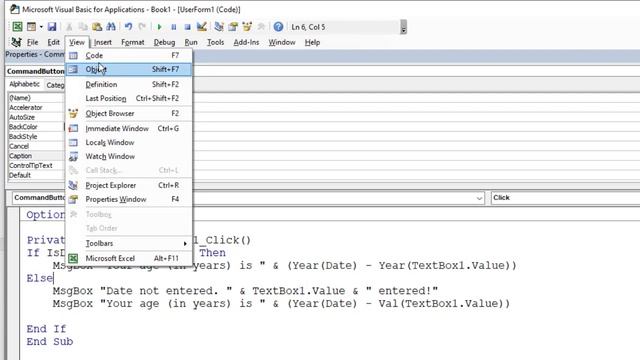Open the Format menu
640x360 pixels.
tap(133, 42)
